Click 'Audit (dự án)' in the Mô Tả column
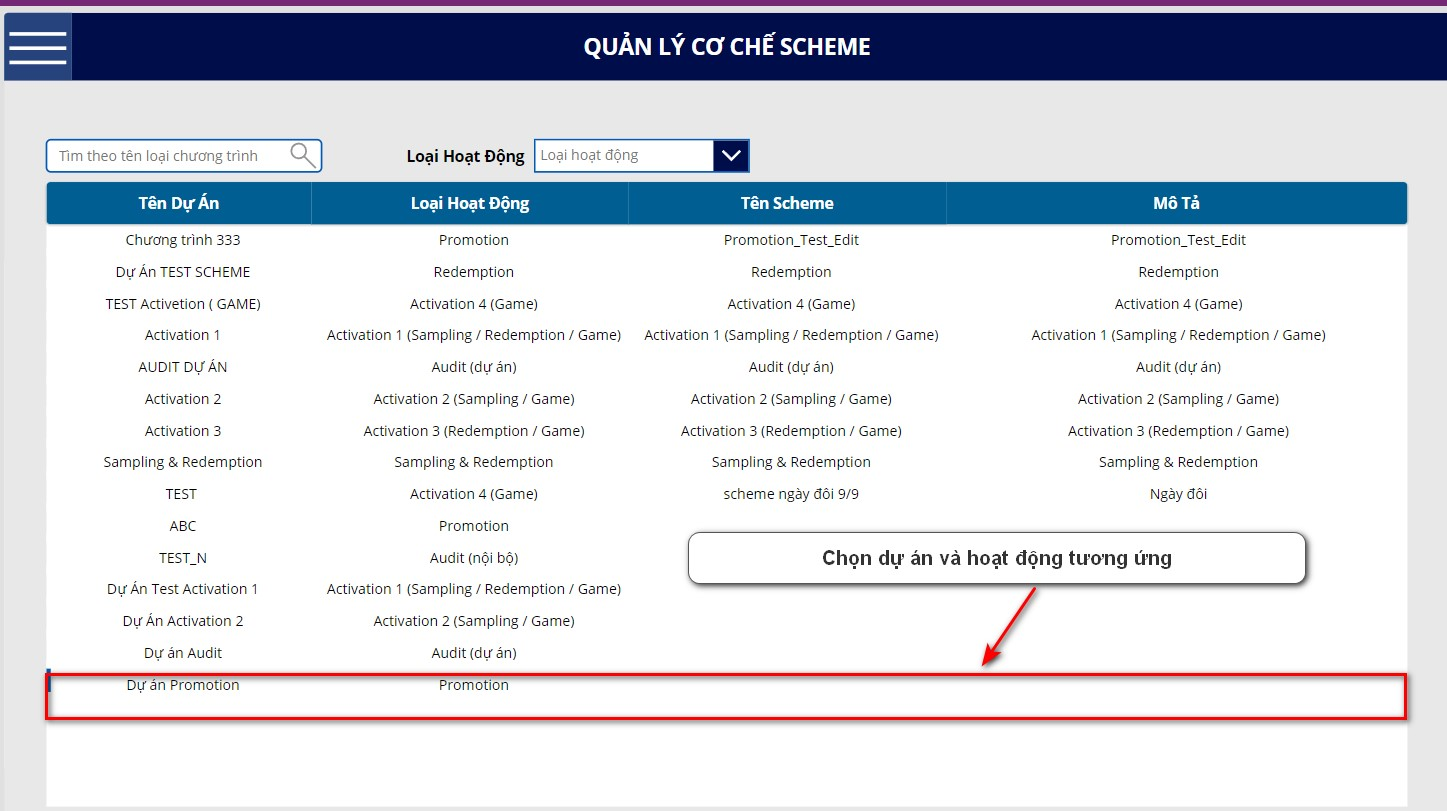 1178,367
